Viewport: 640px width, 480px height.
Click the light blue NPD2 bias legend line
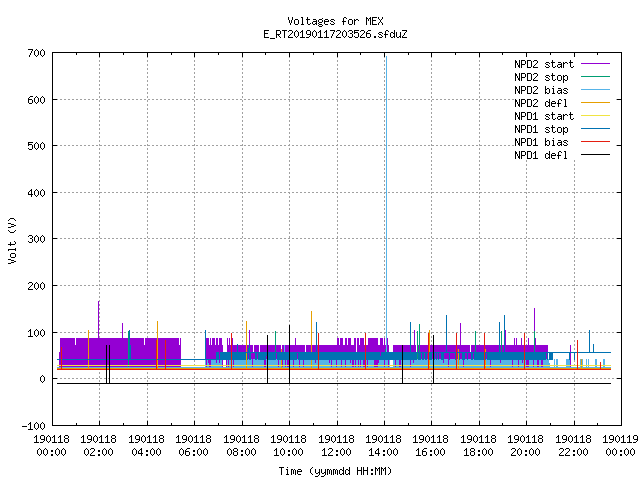click(x=596, y=90)
